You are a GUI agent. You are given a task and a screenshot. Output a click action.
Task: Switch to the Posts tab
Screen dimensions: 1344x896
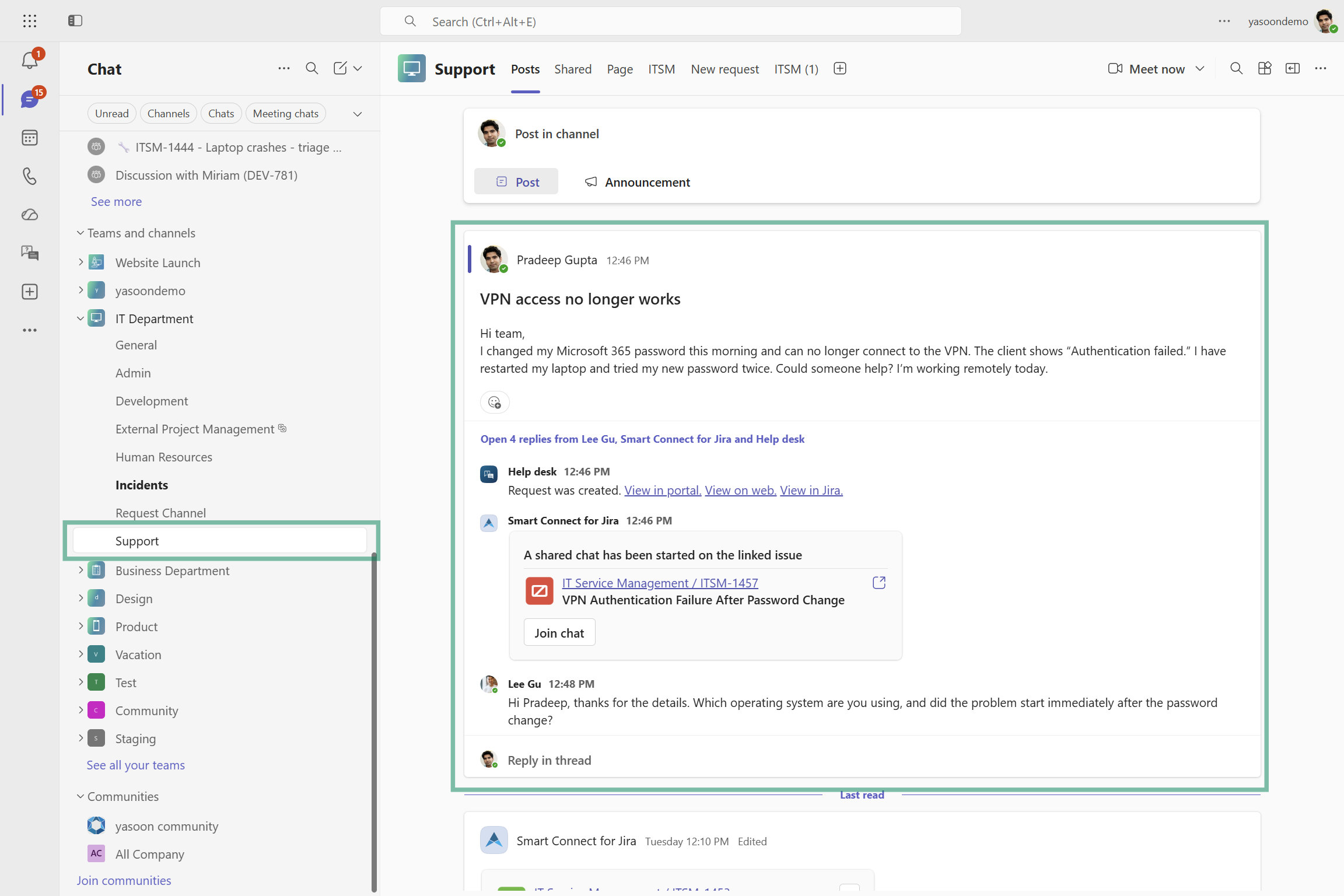tap(526, 69)
